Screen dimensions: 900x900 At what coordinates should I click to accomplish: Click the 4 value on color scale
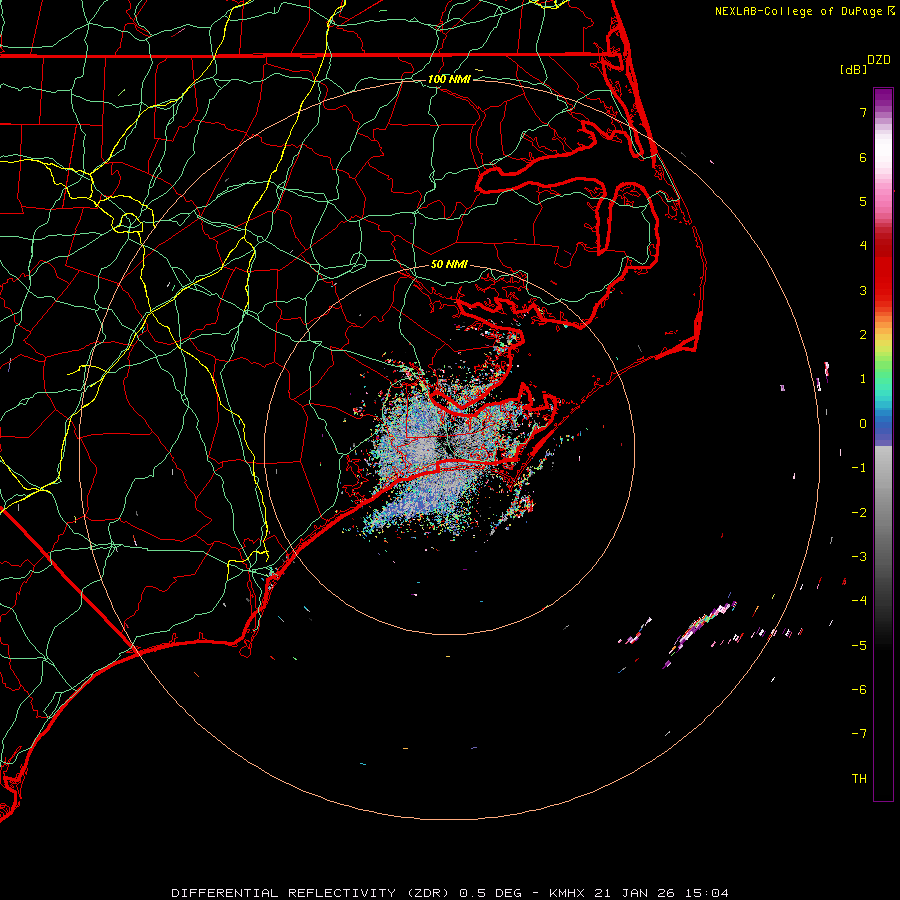point(863,246)
